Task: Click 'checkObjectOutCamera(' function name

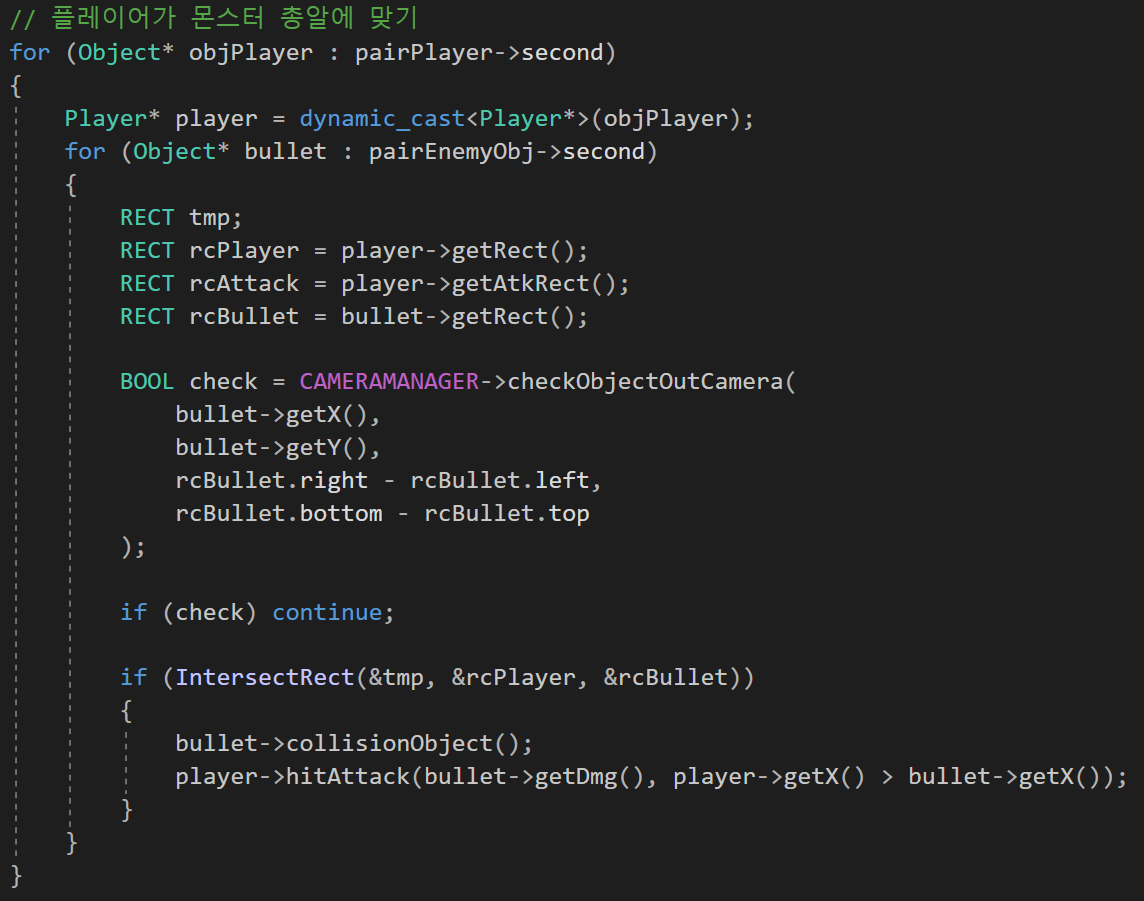Action: [x=652, y=382]
